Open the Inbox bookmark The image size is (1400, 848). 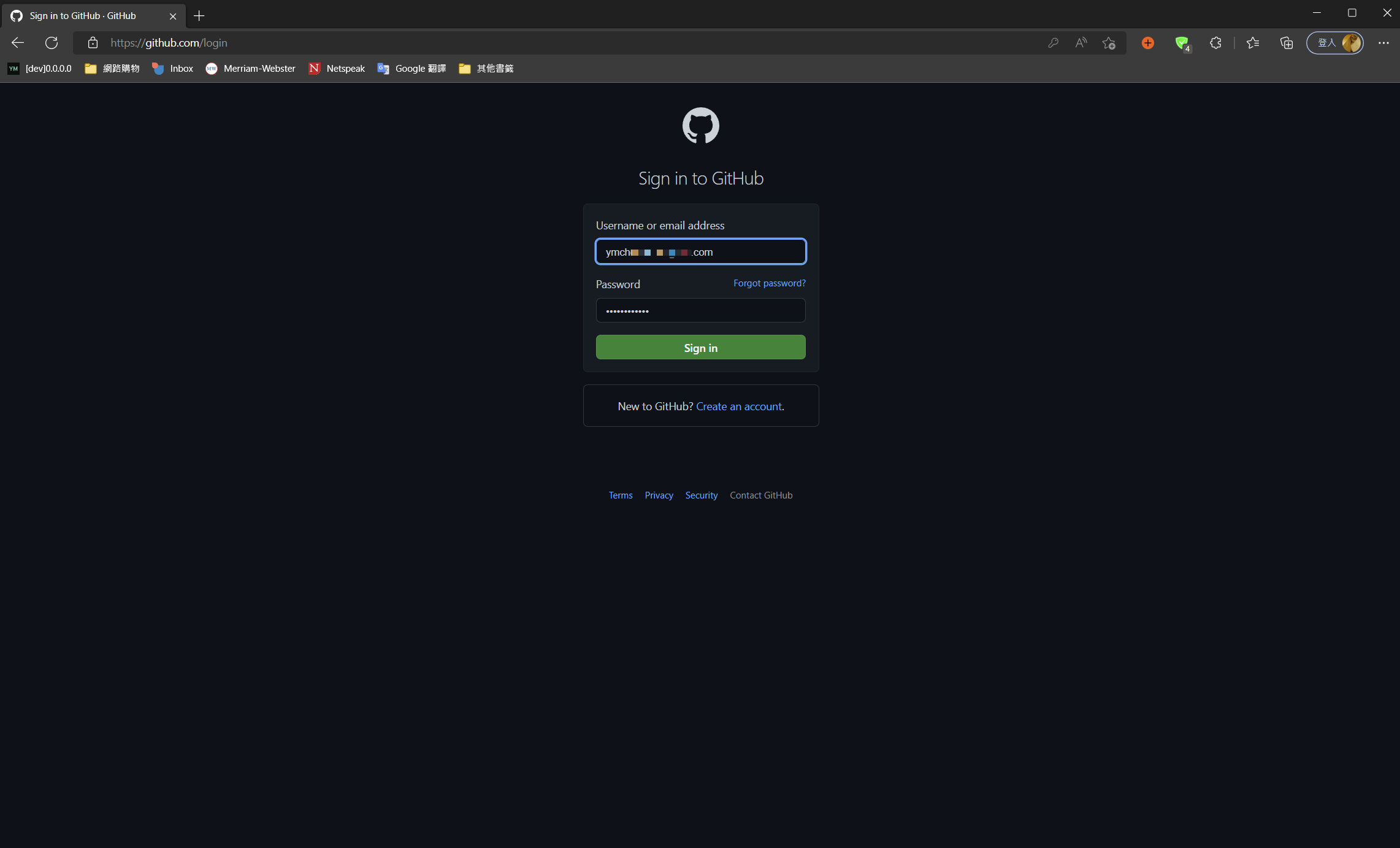coord(173,69)
